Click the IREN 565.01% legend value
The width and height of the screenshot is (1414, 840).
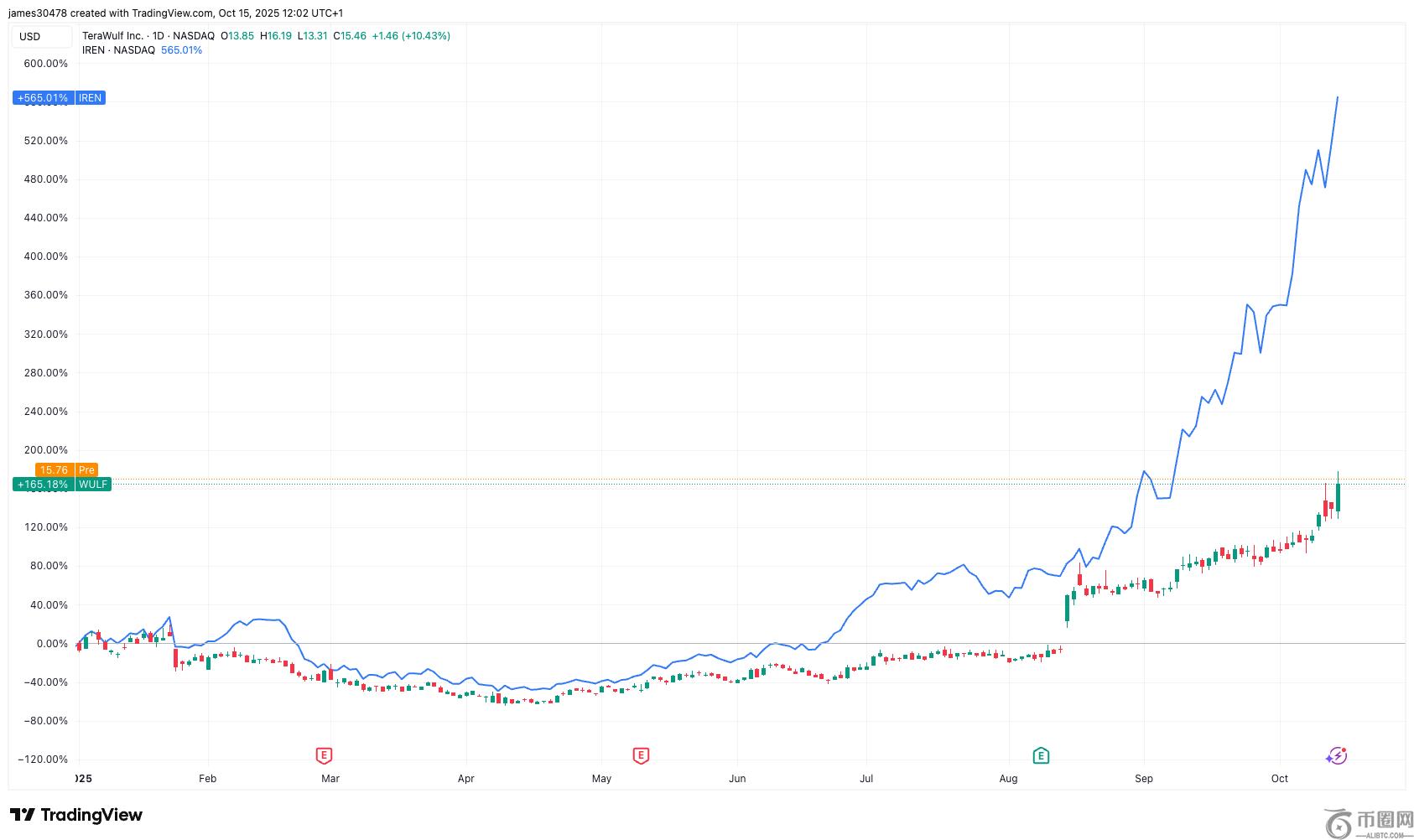(x=181, y=50)
